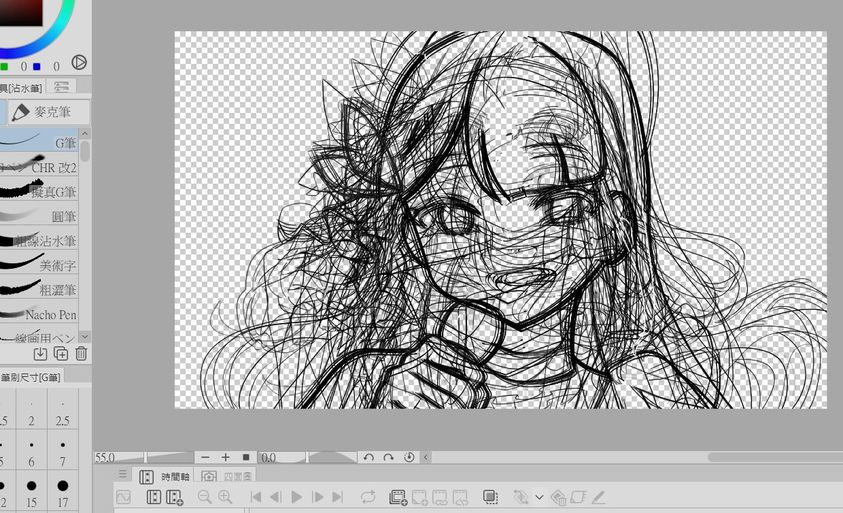The image size is (843, 513).
Task: Click the graph editor icon in timeline
Action: click(x=123, y=497)
